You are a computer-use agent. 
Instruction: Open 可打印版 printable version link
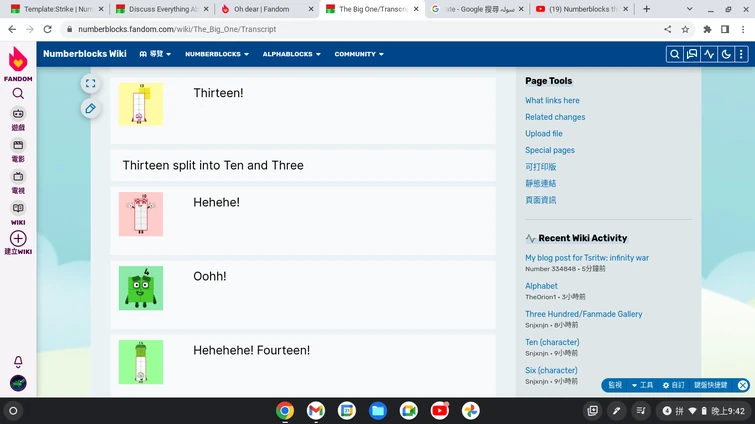click(541, 167)
